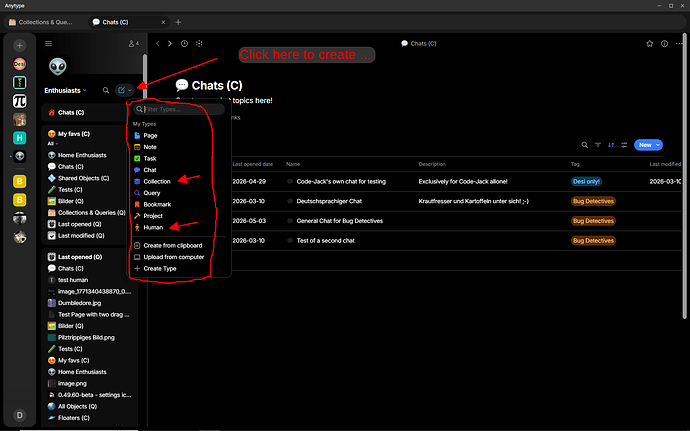Open test human in Last opened list

[x=73, y=280]
